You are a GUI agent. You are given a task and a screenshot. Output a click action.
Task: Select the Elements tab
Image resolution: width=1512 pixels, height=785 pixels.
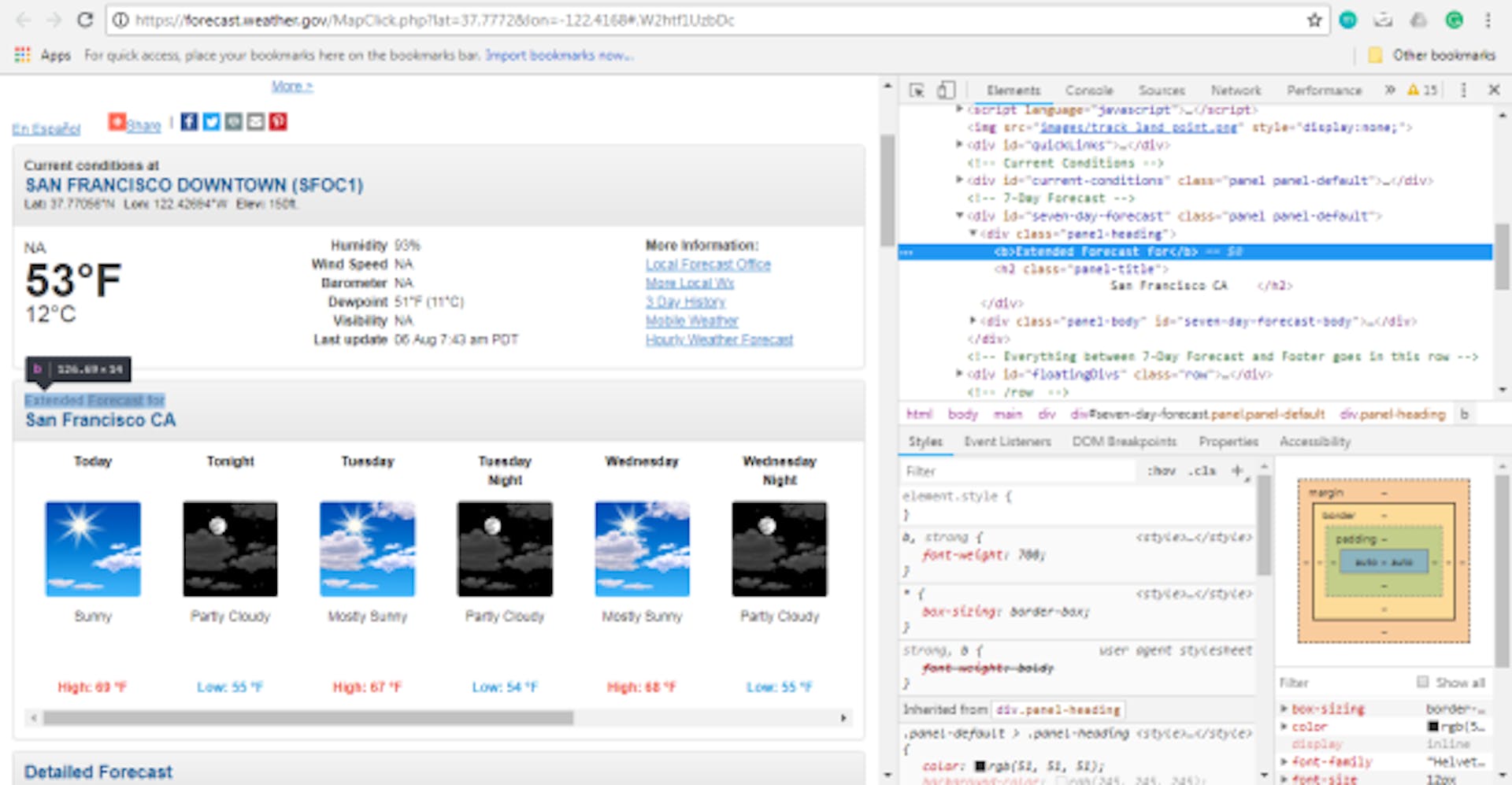coord(1014,91)
